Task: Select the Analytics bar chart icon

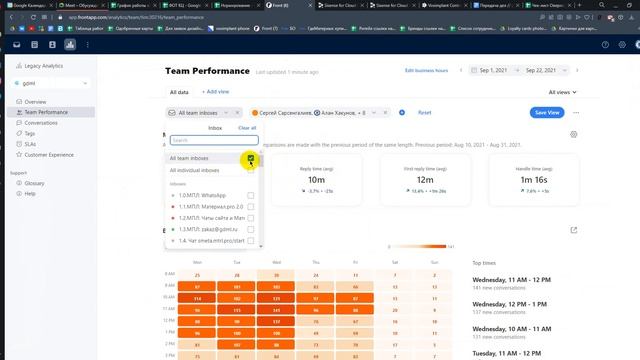Action: pyautogui.click(x=70, y=45)
